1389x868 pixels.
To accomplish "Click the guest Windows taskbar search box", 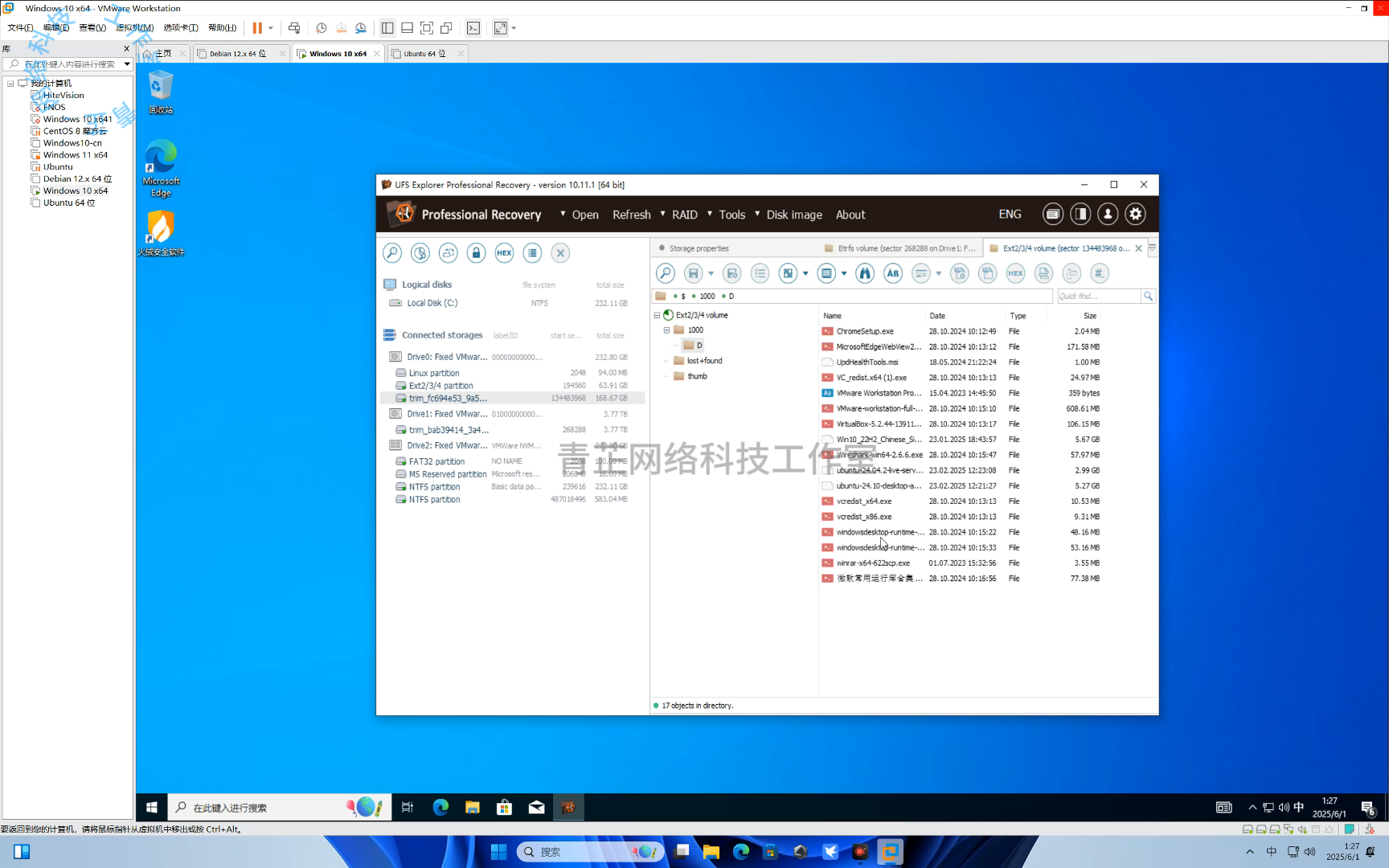I will 280,807.
